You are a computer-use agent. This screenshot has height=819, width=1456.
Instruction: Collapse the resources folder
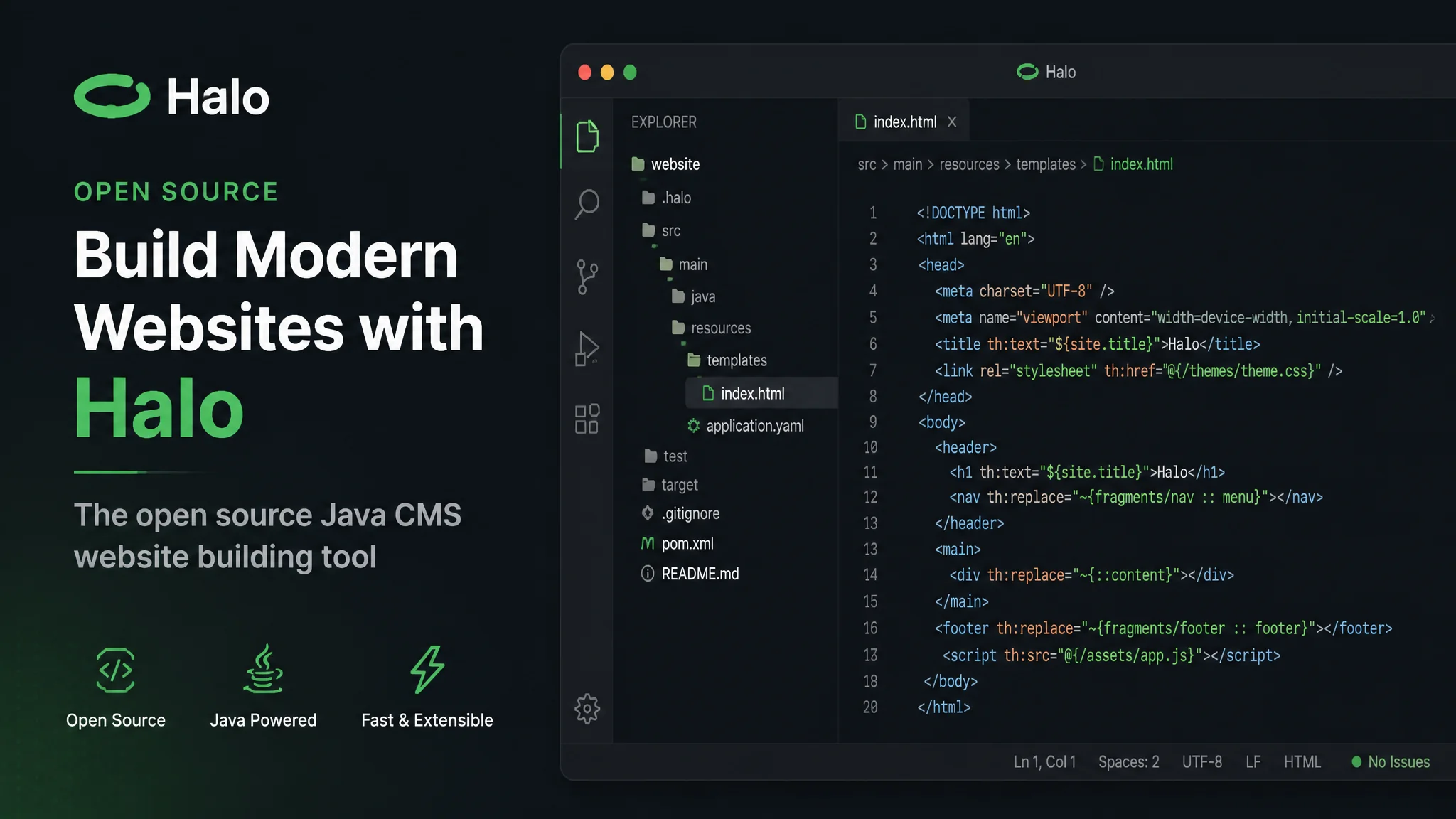click(712, 328)
